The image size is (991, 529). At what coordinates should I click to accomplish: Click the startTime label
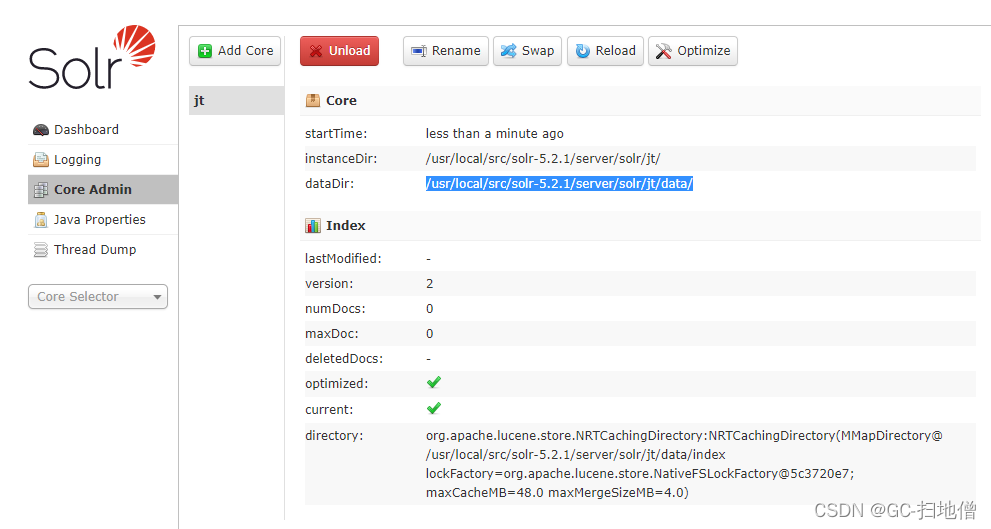click(x=336, y=134)
